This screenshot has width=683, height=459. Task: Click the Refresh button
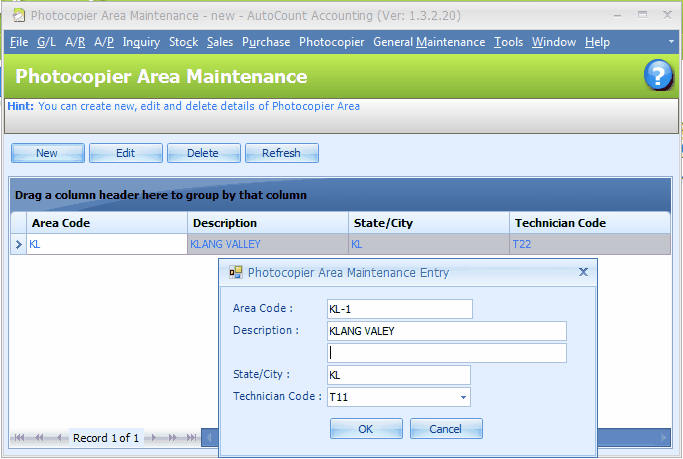pos(281,153)
